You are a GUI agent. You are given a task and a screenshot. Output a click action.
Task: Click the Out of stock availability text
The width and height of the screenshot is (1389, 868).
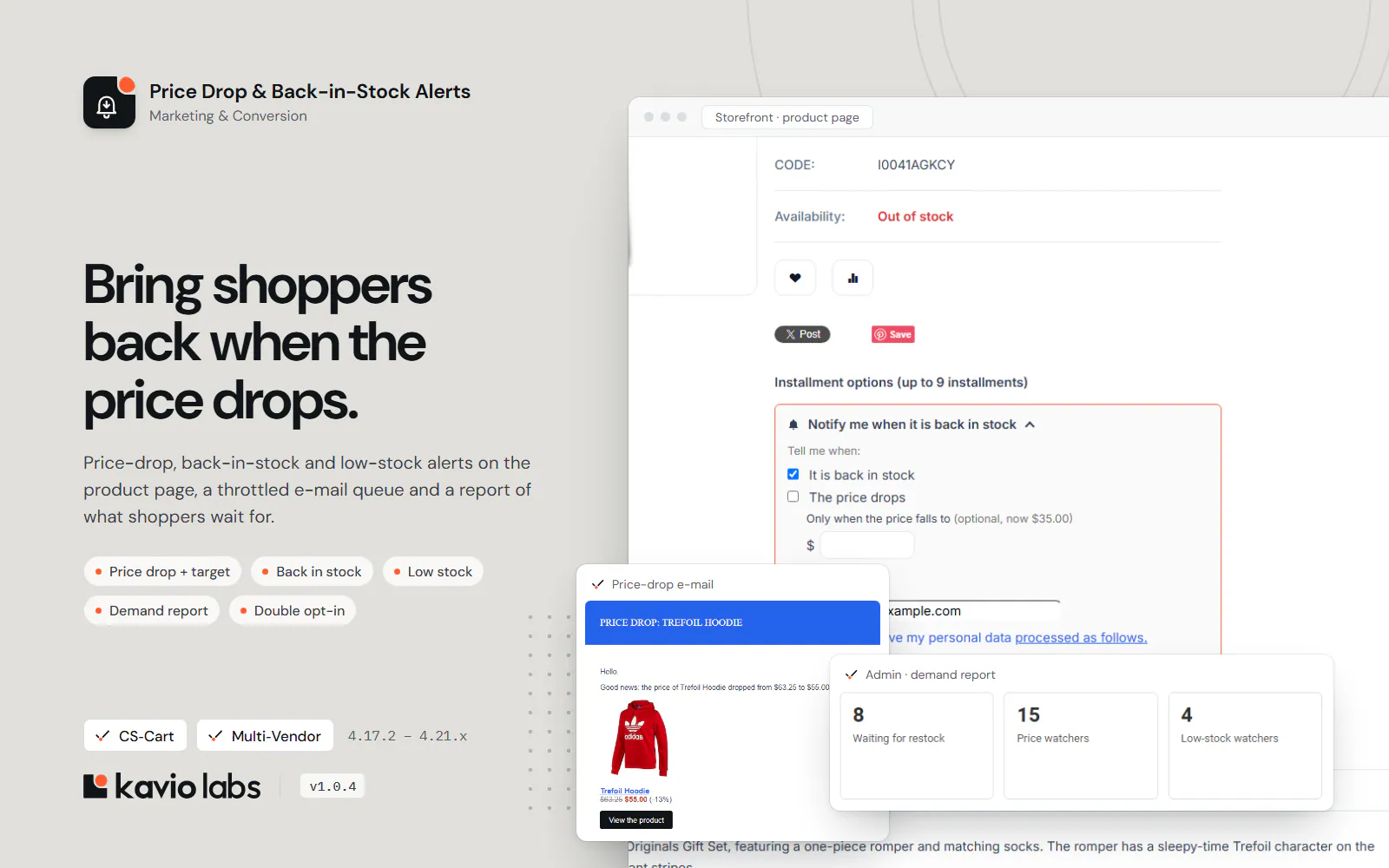click(915, 216)
